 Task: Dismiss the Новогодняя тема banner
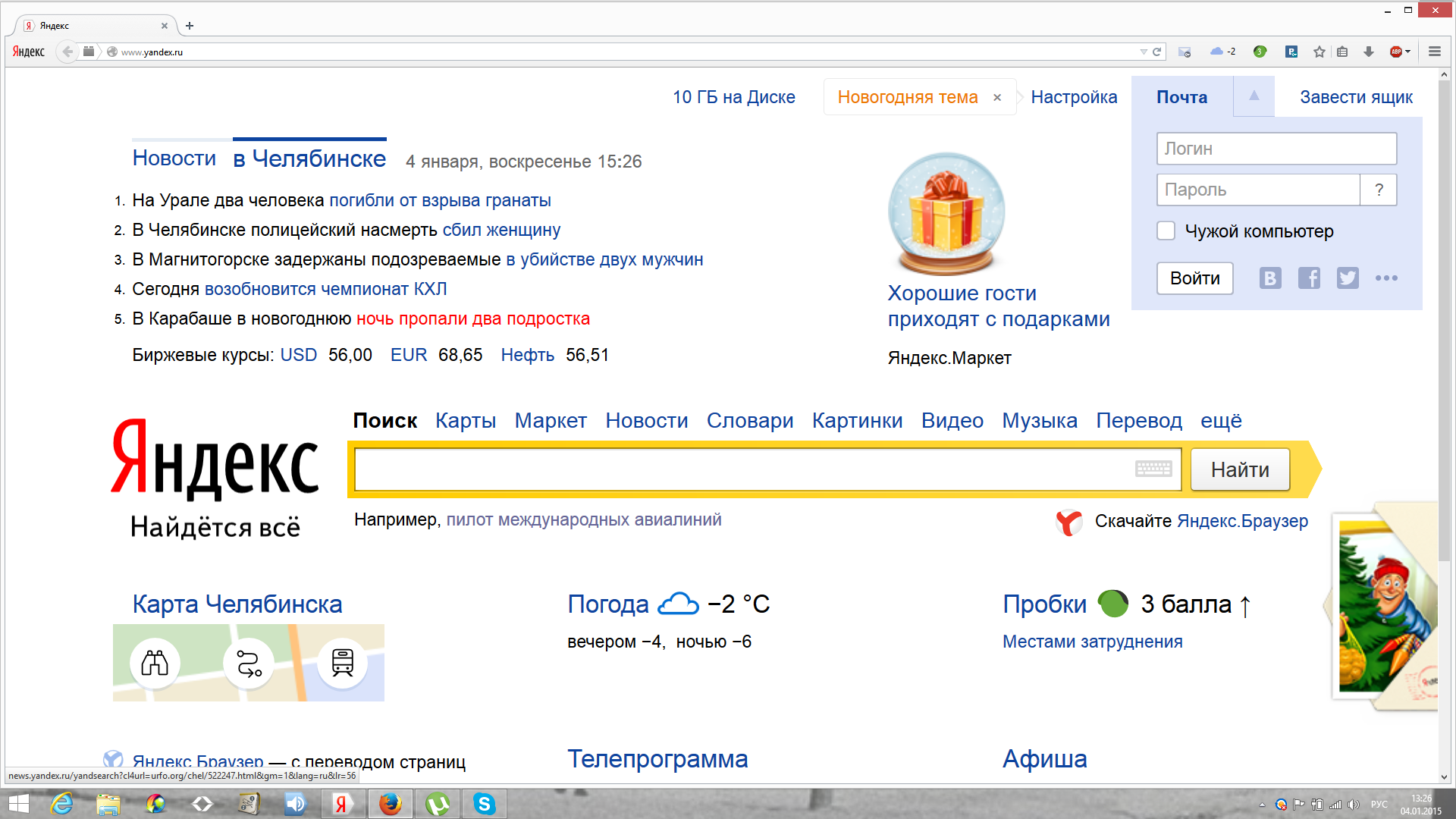click(x=997, y=98)
